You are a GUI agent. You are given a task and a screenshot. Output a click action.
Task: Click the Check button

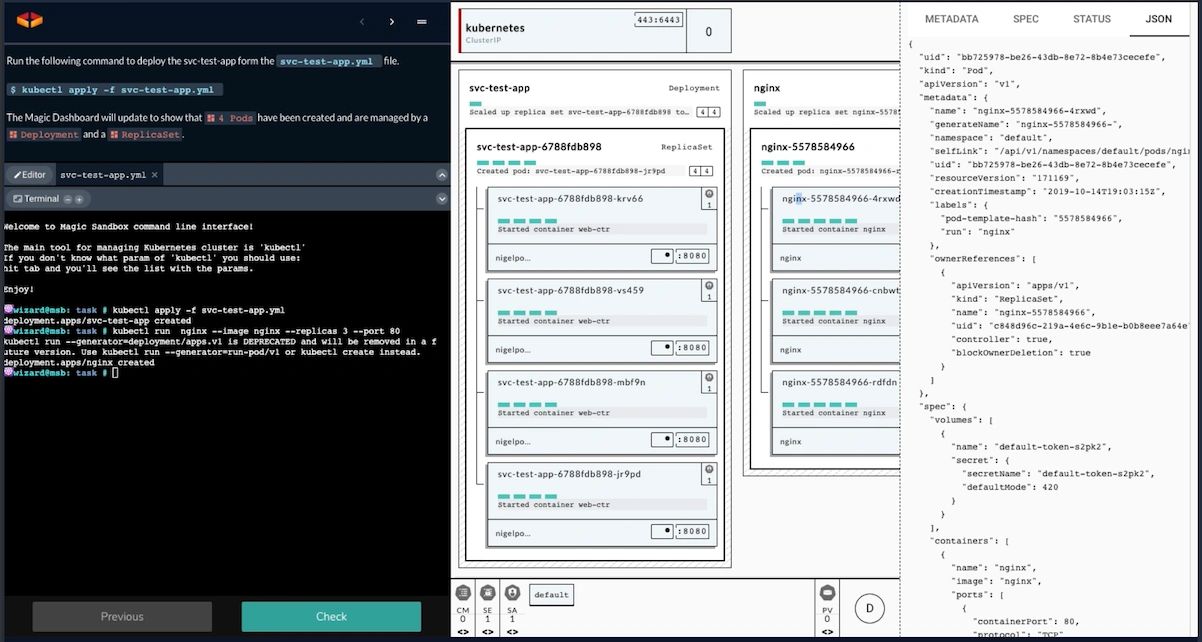click(331, 616)
